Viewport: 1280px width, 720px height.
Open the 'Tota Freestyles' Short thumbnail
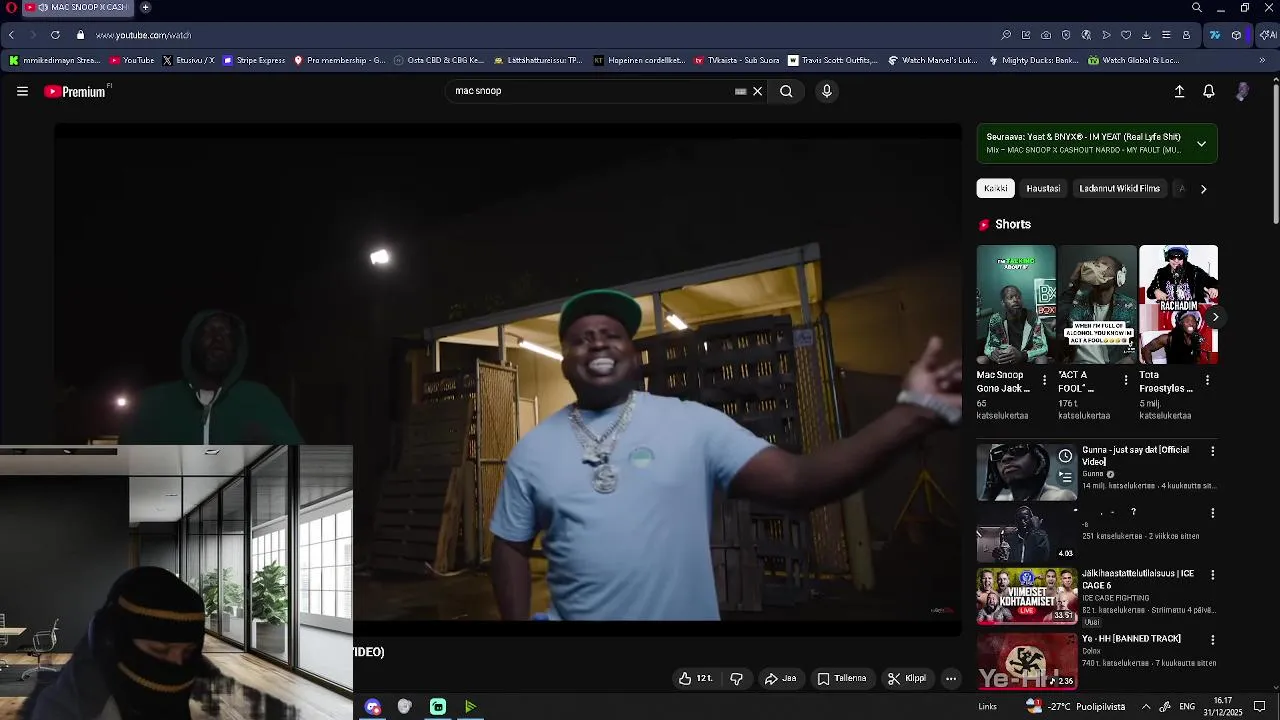click(x=1178, y=304)
